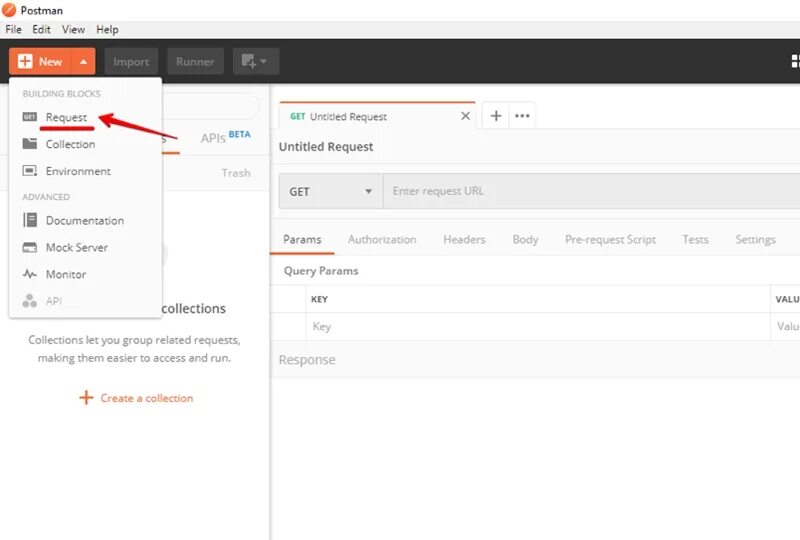The height and width of the screenshot is (540, 800).
Task: Select Collection from the New menu
Action: click(70, 144)
